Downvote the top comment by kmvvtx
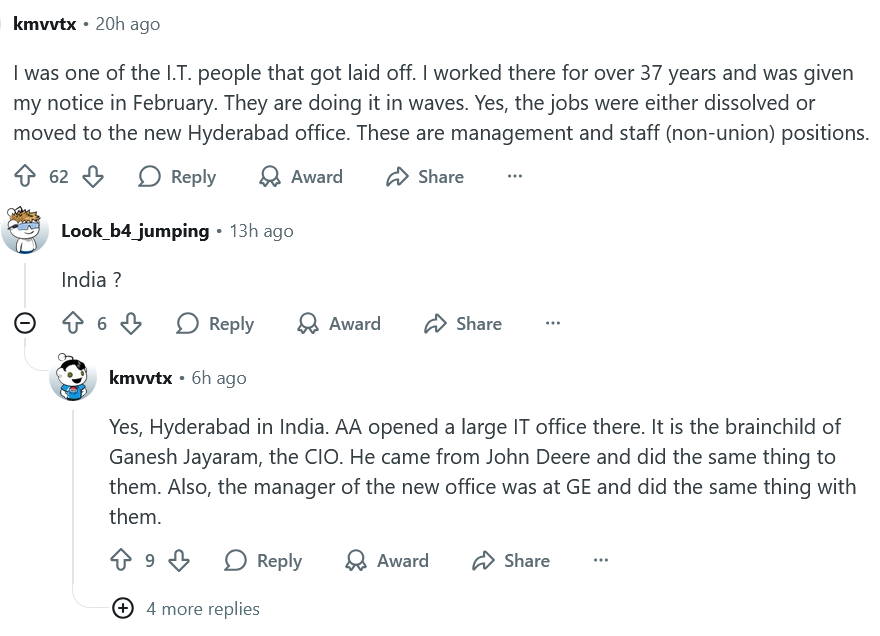Screen dimensions: 880x636 pos(92,177)
